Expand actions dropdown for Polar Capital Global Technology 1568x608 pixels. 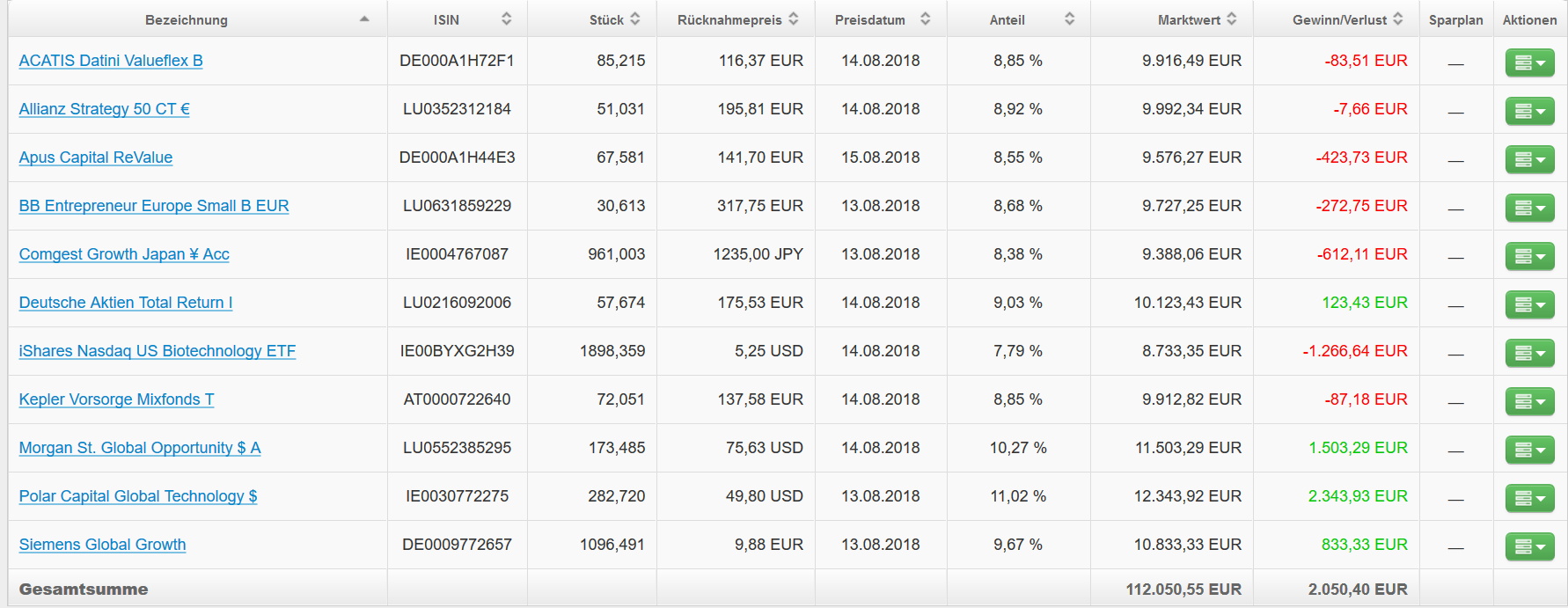click(x=1530, y=498)
